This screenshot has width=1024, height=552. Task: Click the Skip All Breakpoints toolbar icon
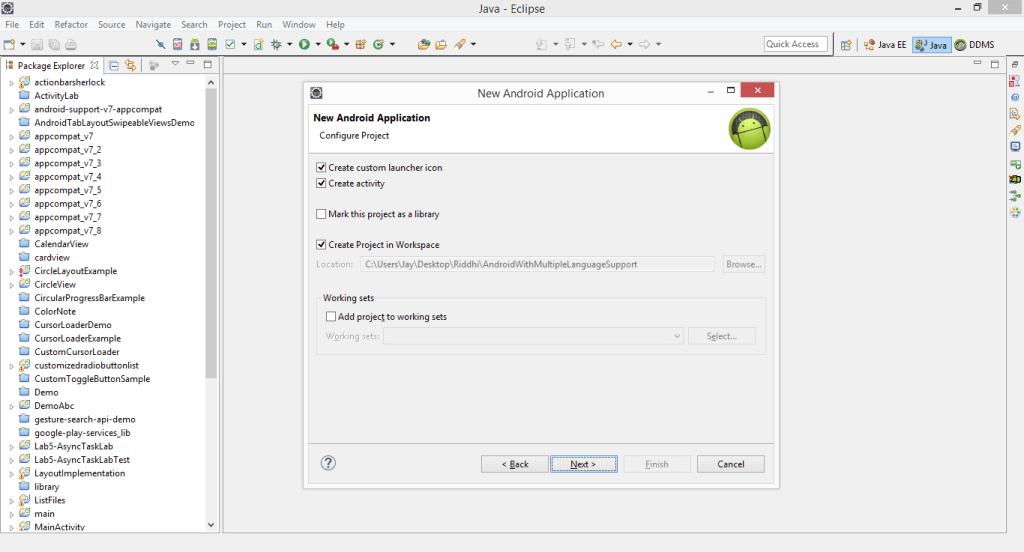click(x=160, y=44)
